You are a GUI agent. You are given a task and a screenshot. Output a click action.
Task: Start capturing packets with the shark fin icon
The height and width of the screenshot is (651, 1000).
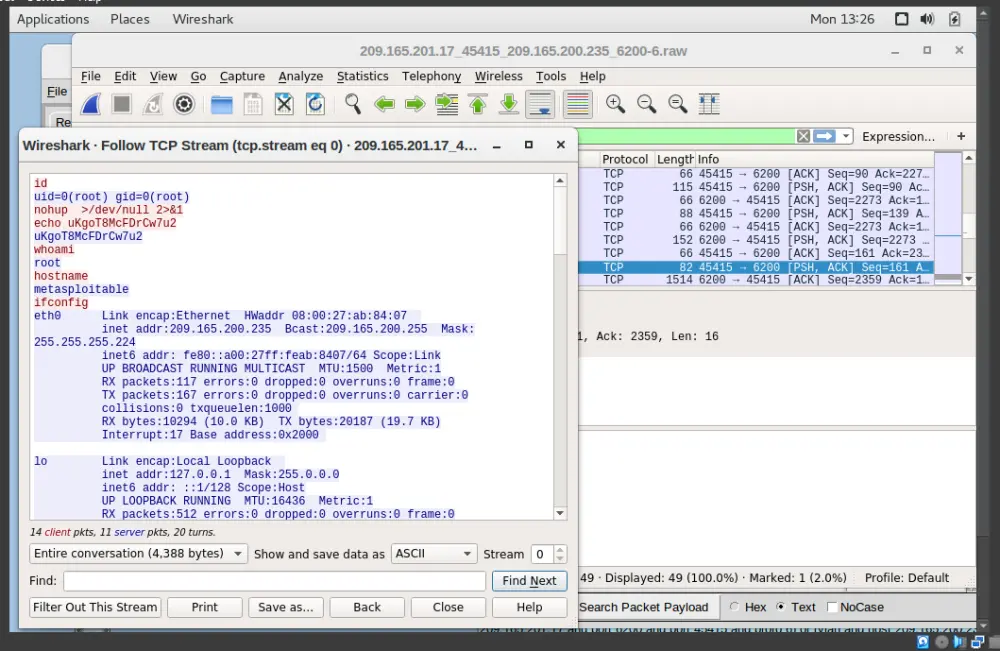tap(91, 103)
